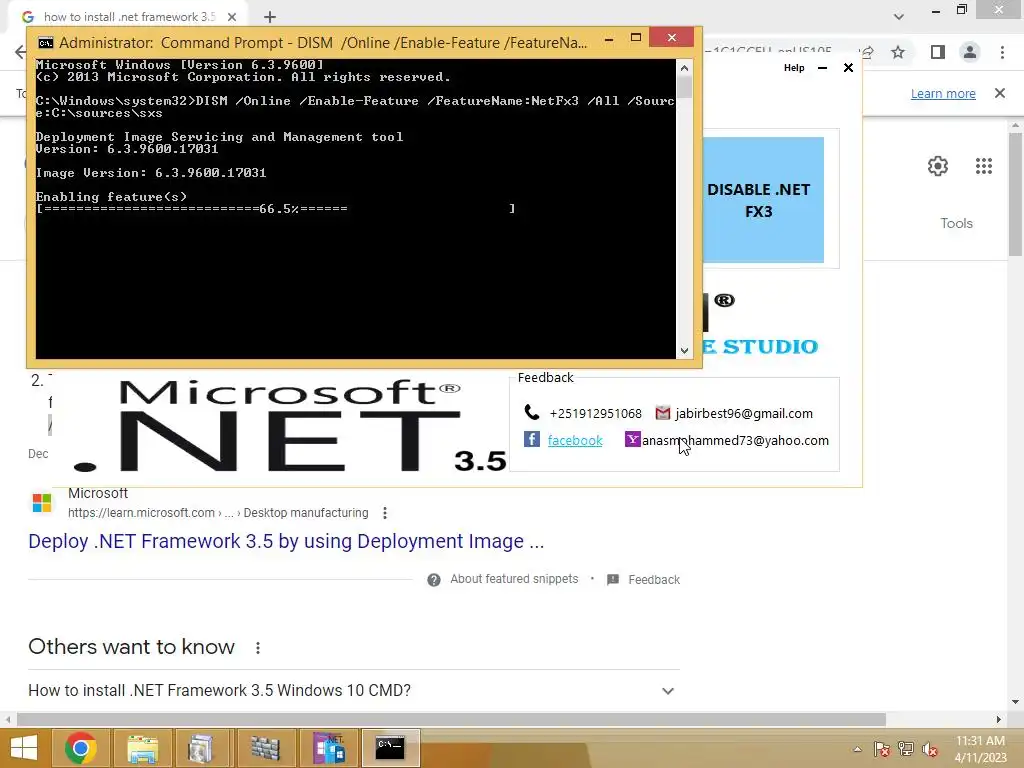1024x768 pixels.
Task: Open Chrome side panel icon
Action: coord(938,52)
